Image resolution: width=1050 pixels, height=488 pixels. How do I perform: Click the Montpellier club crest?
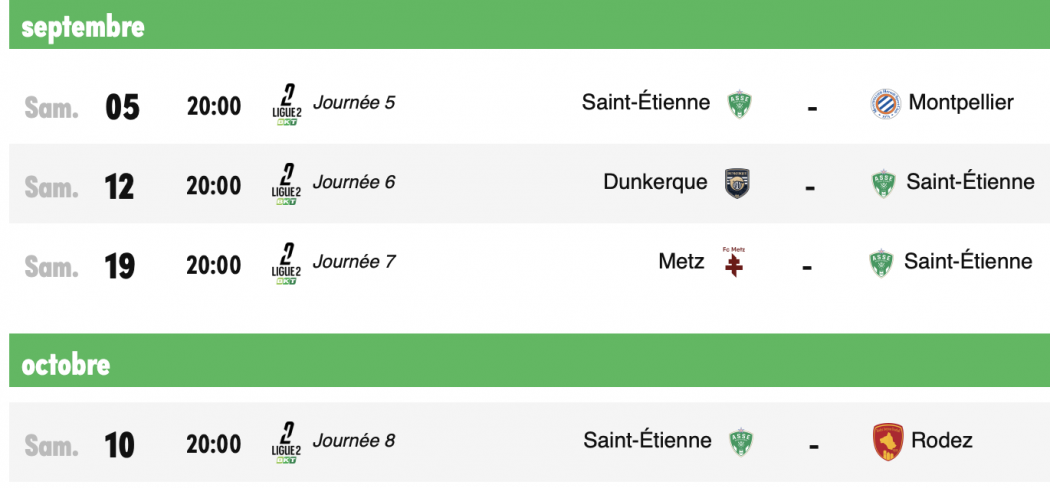pyautogui.click(x=885, y=104)
